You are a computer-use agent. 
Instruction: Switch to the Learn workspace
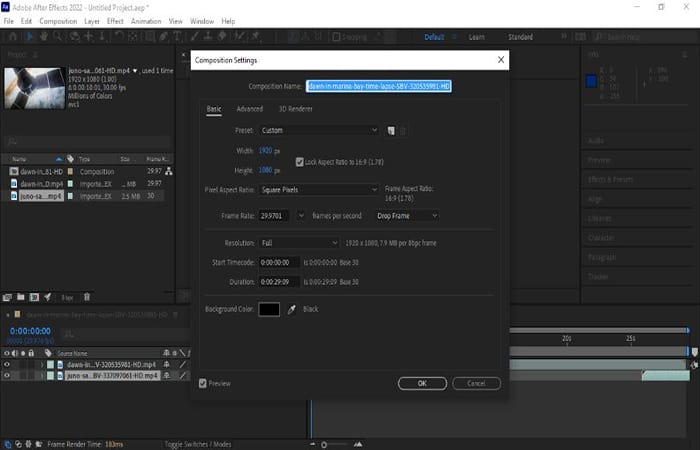pos(476,37)
